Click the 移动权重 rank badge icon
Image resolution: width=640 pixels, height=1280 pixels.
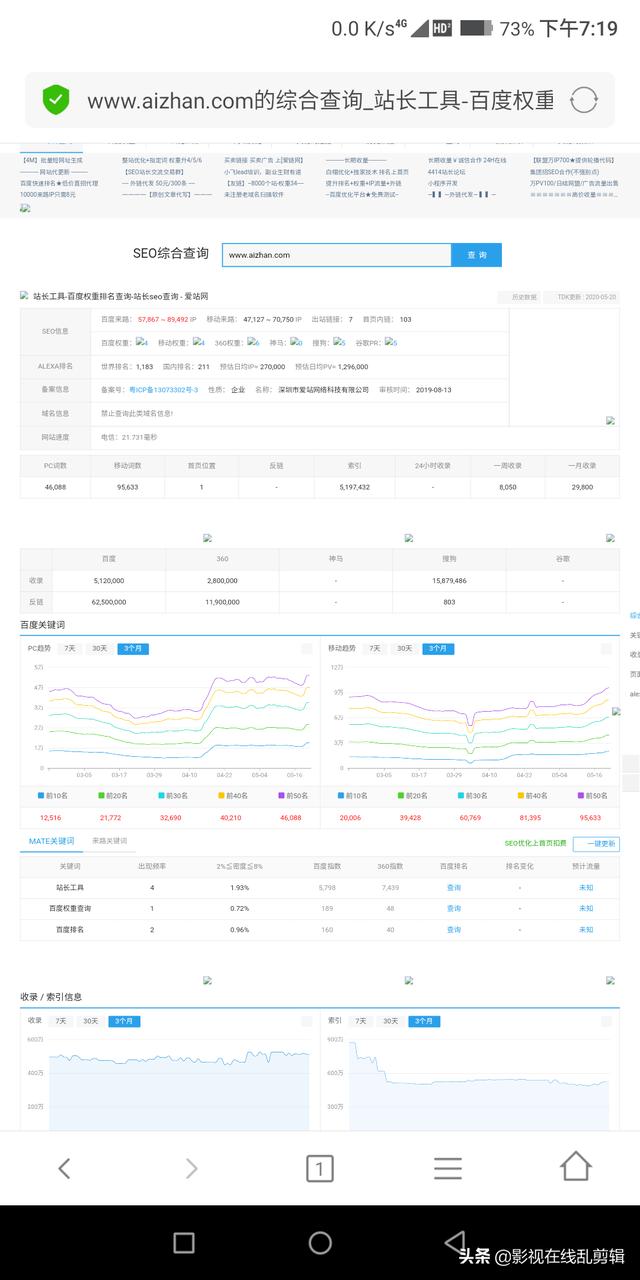coord(199,342)
